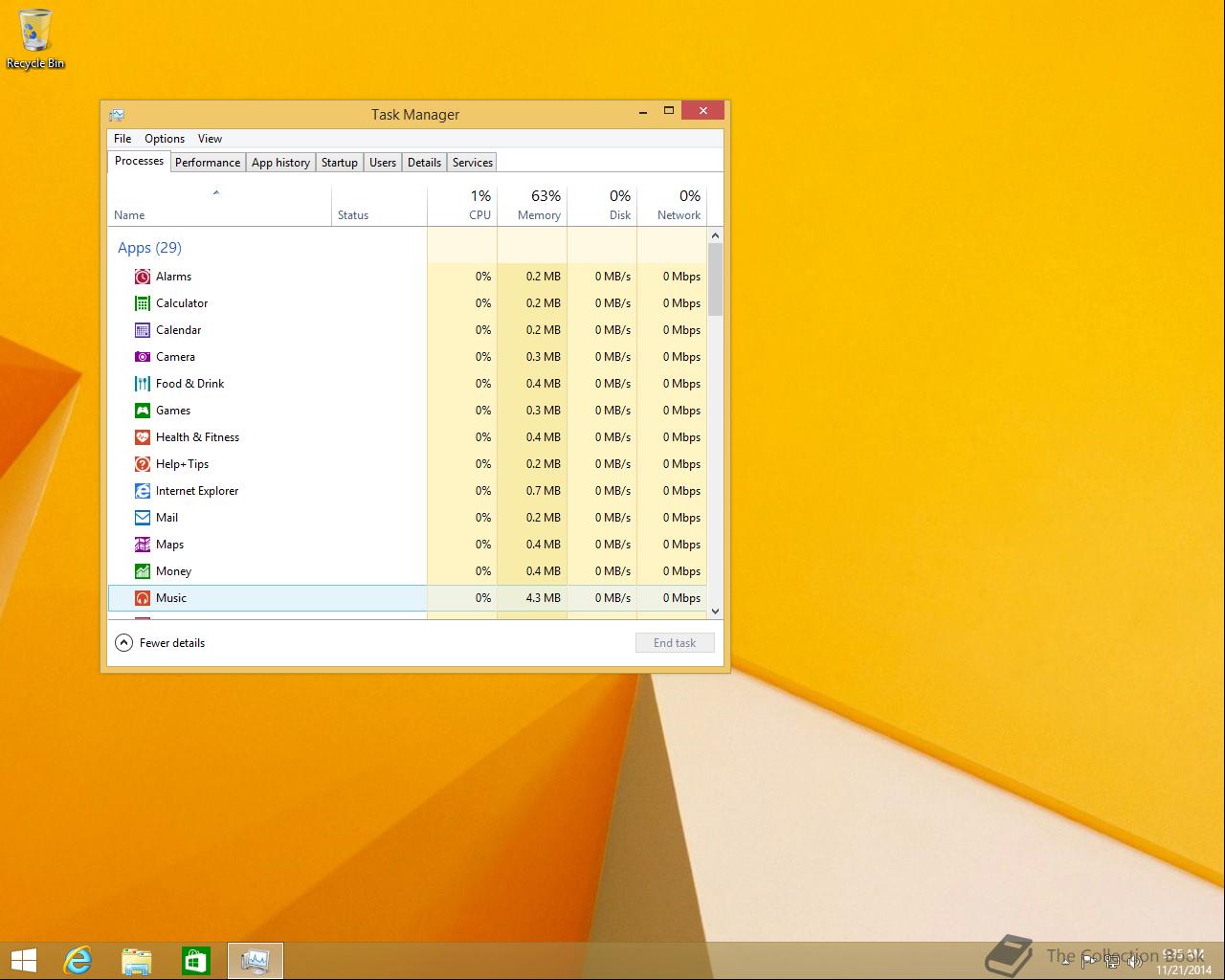Open the Windows Store taskbar icon
Screen dimensions: 1225x980
coord(196,960)
